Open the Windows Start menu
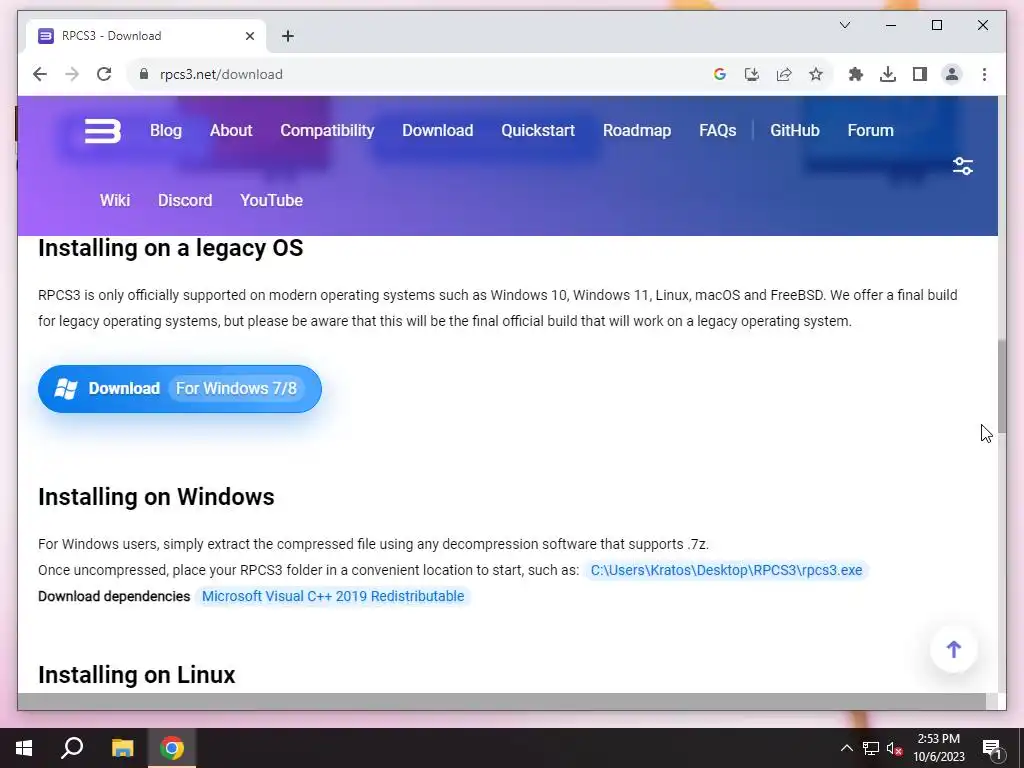1024x768 pixels. click(24, 748)
